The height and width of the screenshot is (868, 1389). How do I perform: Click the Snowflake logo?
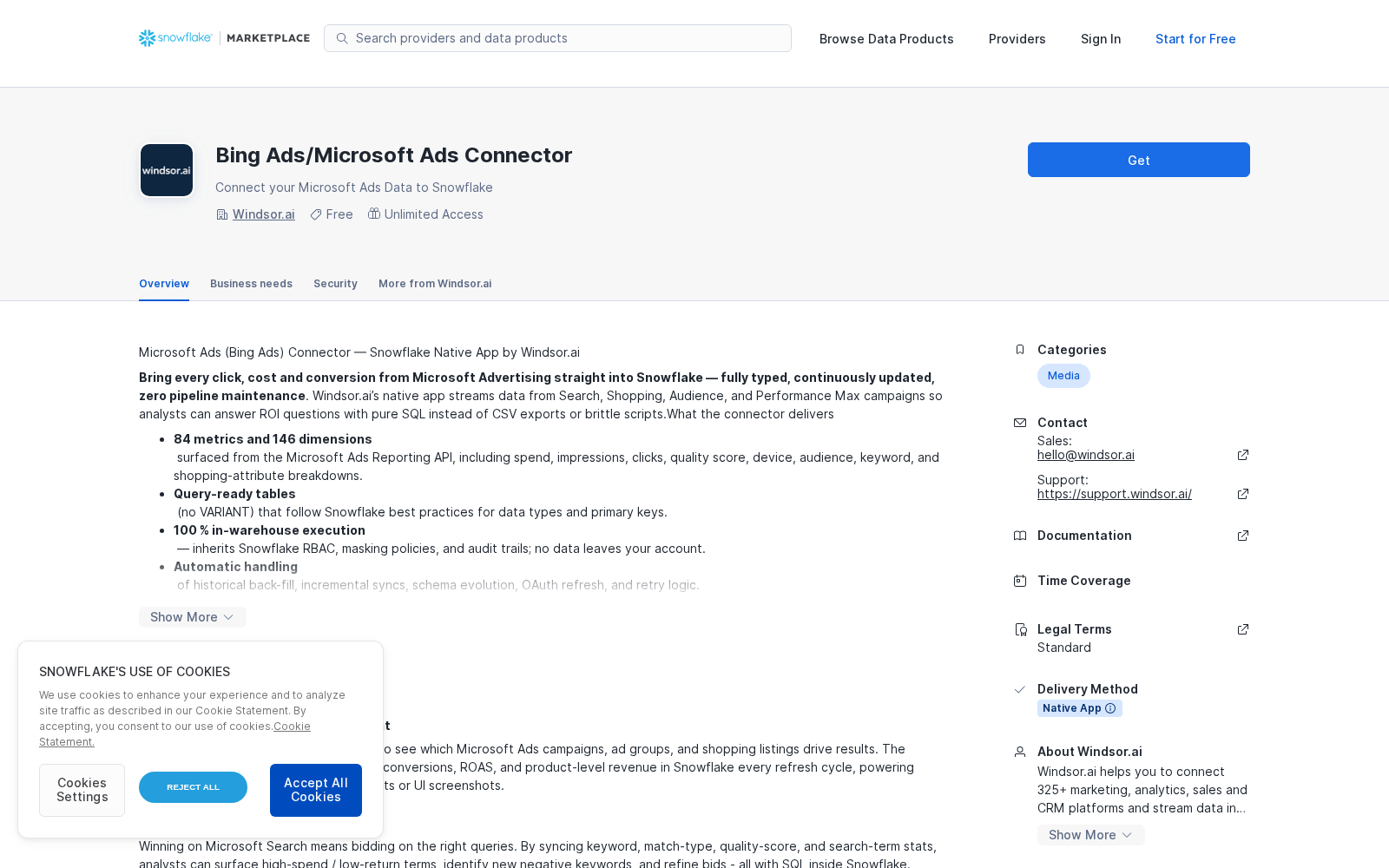(x=175, y=38)
